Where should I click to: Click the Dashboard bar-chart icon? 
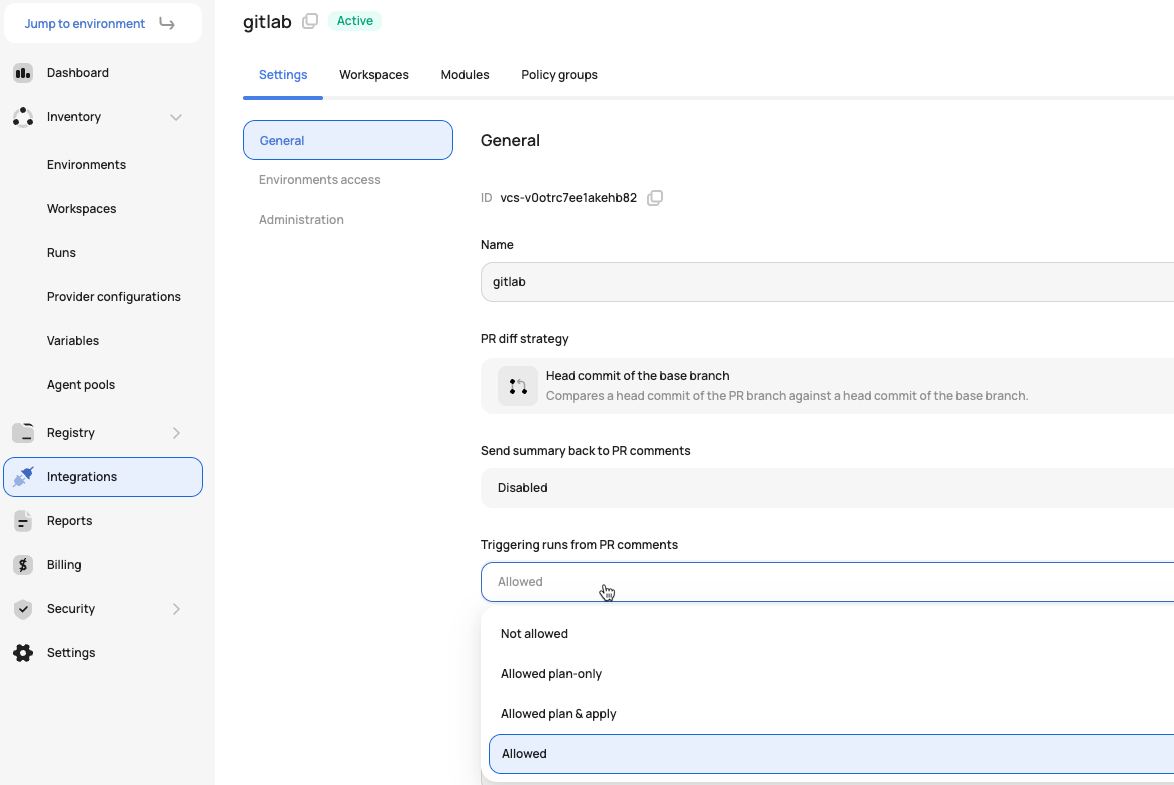point(23,73)
